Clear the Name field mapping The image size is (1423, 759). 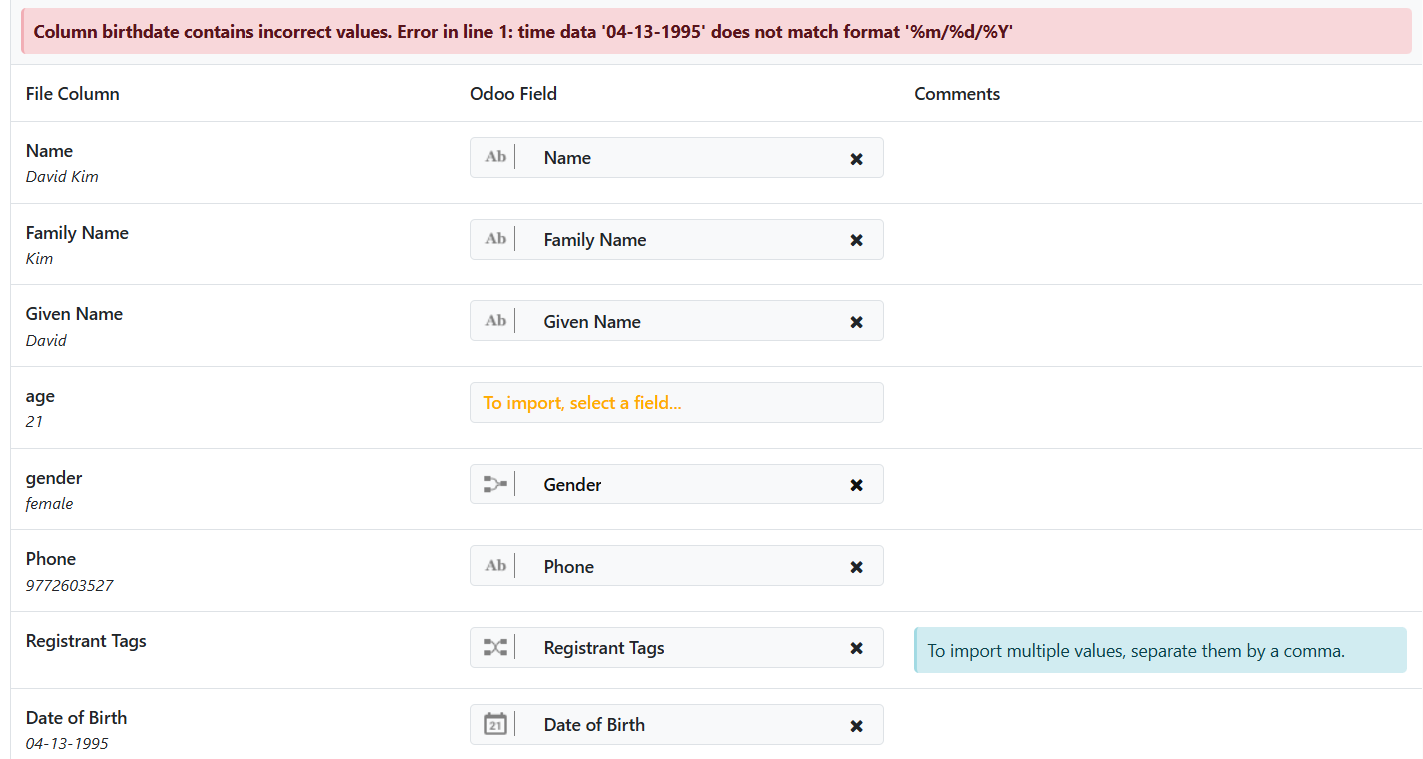point(856,159)
